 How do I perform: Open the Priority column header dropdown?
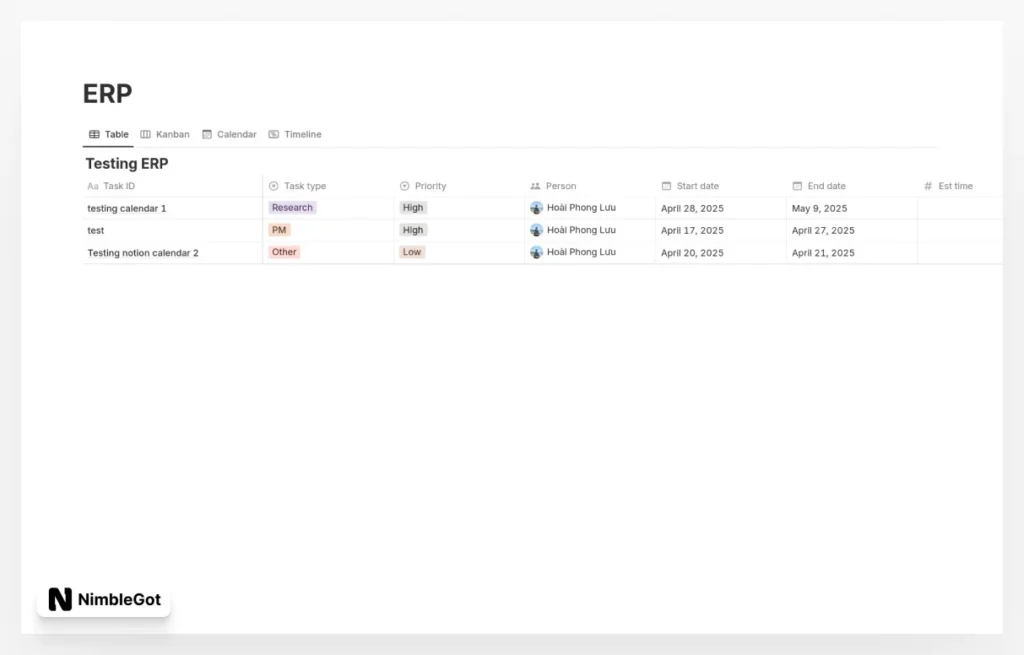tap(430, 186)
